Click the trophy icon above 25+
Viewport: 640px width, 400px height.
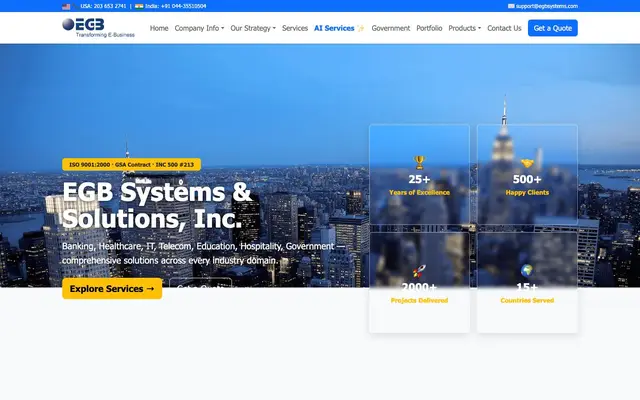pyautogui.click(x=419, y=162)
